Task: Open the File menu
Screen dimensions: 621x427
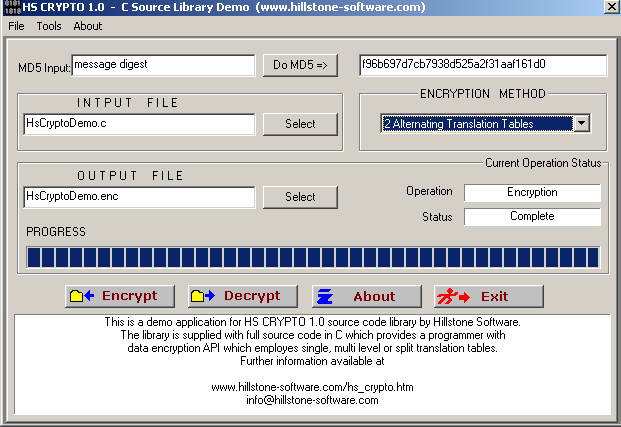Action: (16, 26)
